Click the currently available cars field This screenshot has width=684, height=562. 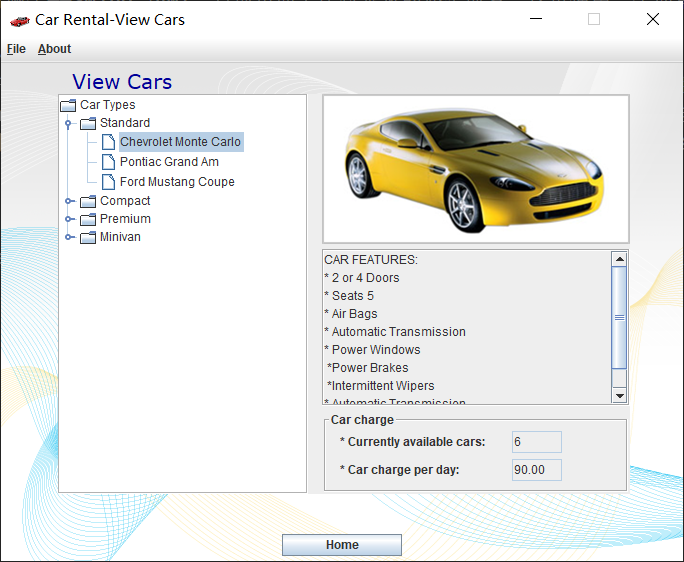537,442
